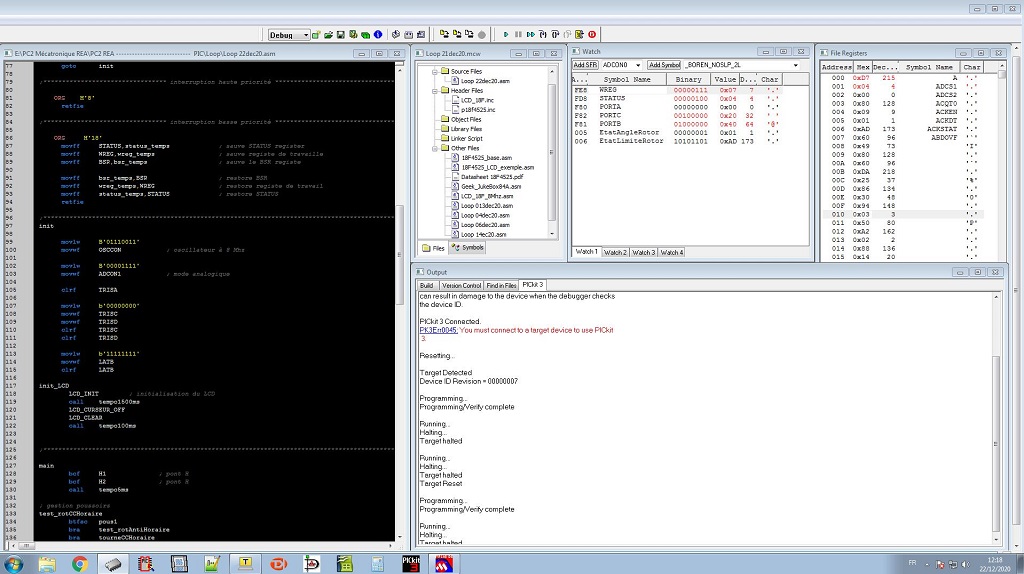Open the Find in Files output tab
Viewport: 1024px width, 574px height.
click(501, 285)
